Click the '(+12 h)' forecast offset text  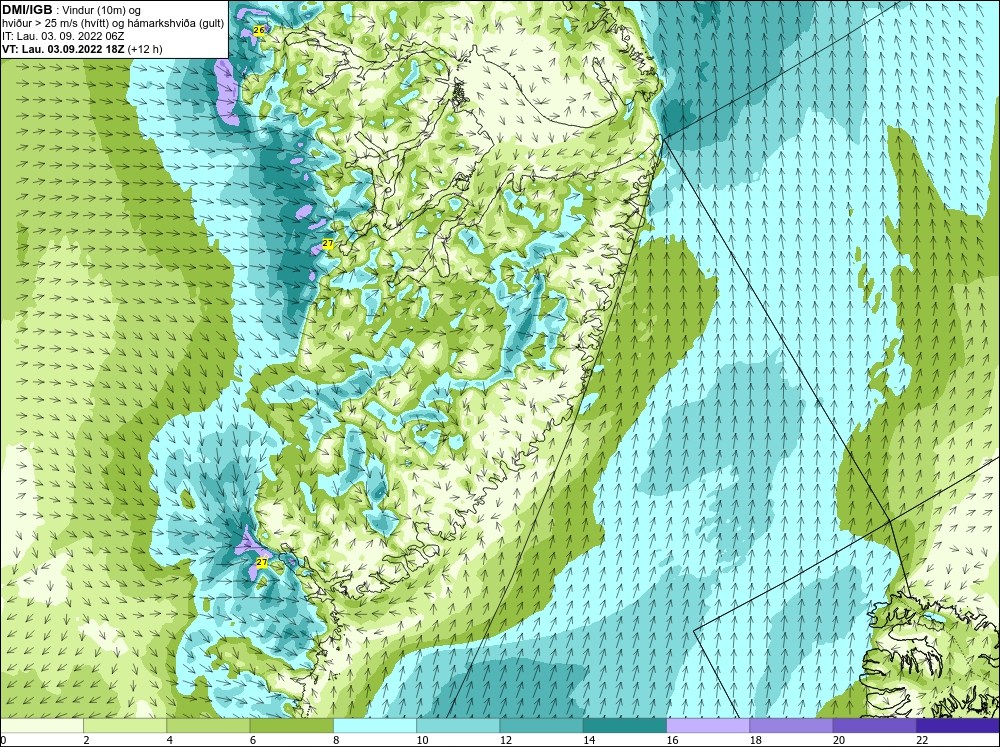coord(145,49)
